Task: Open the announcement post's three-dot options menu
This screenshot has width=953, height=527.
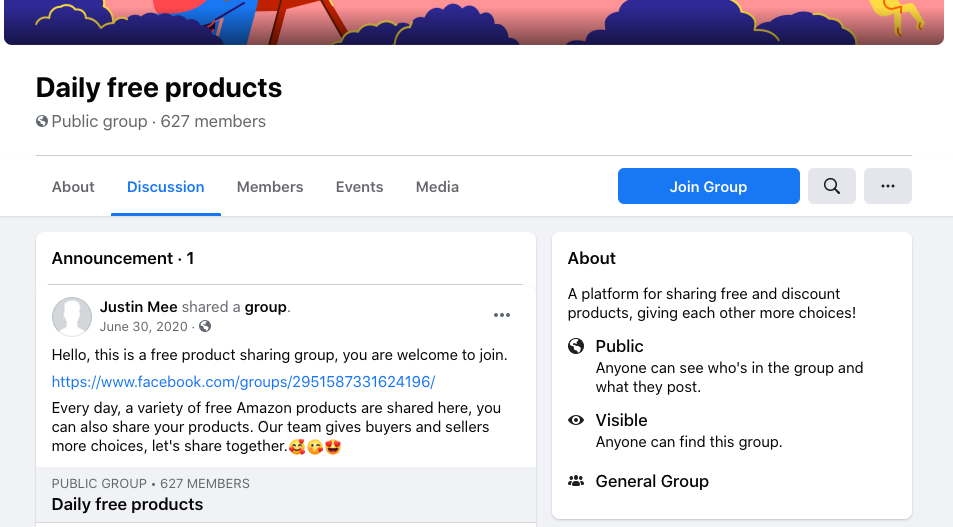Action: [x=502, y=315]
